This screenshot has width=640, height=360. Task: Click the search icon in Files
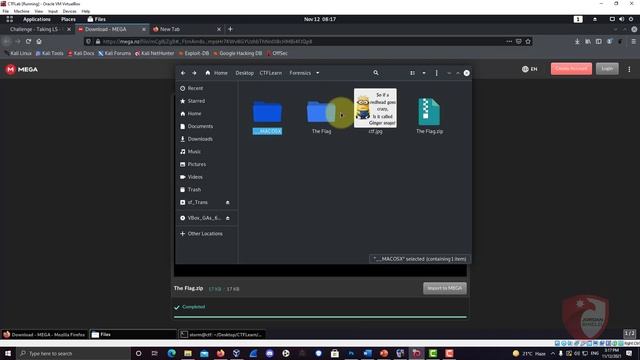tap(376, 73)
